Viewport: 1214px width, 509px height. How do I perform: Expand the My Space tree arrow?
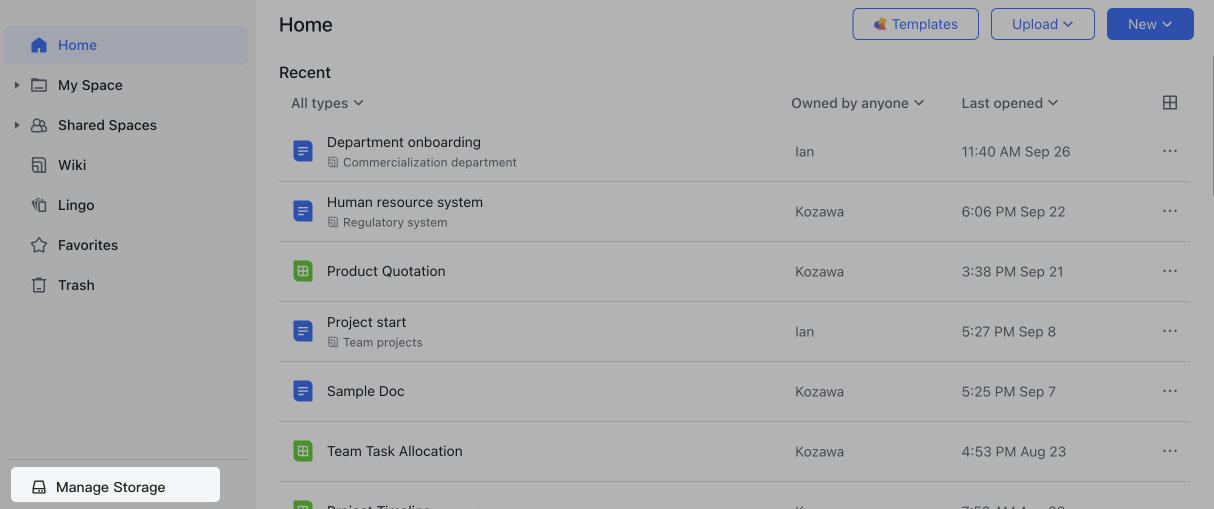tap(17, 85)
